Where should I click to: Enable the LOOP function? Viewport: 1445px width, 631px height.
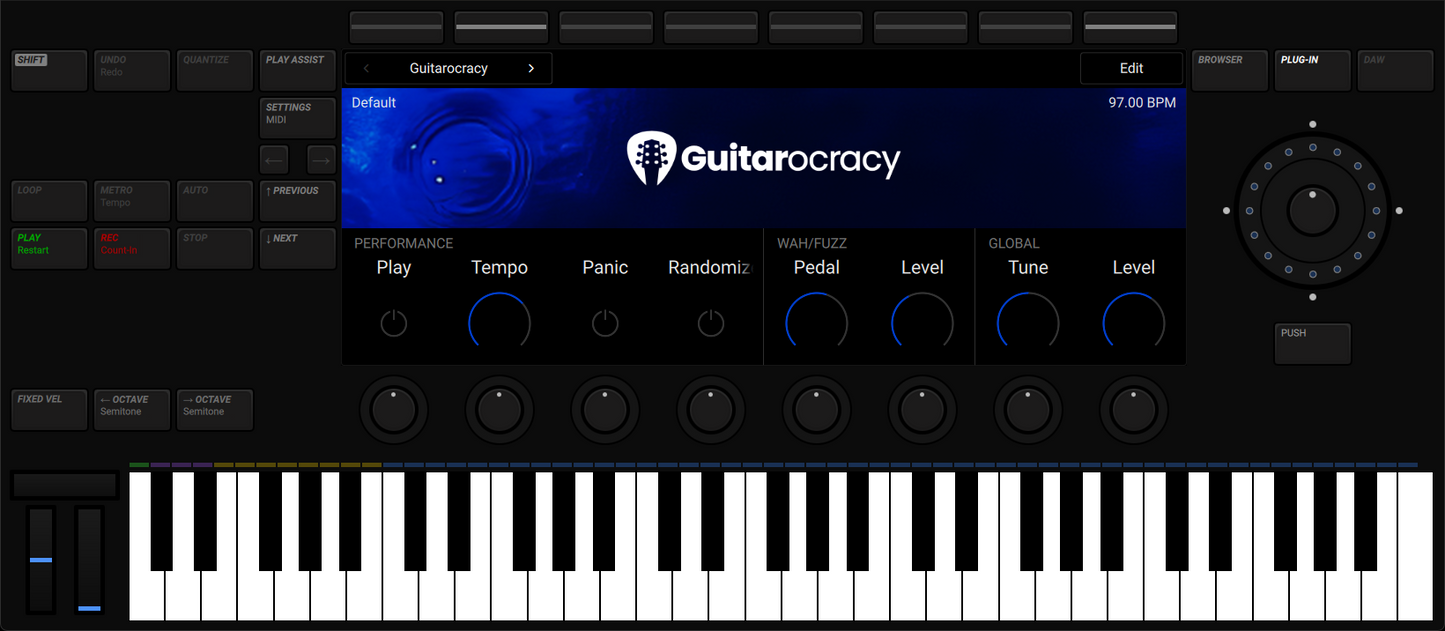click(48, 200)
